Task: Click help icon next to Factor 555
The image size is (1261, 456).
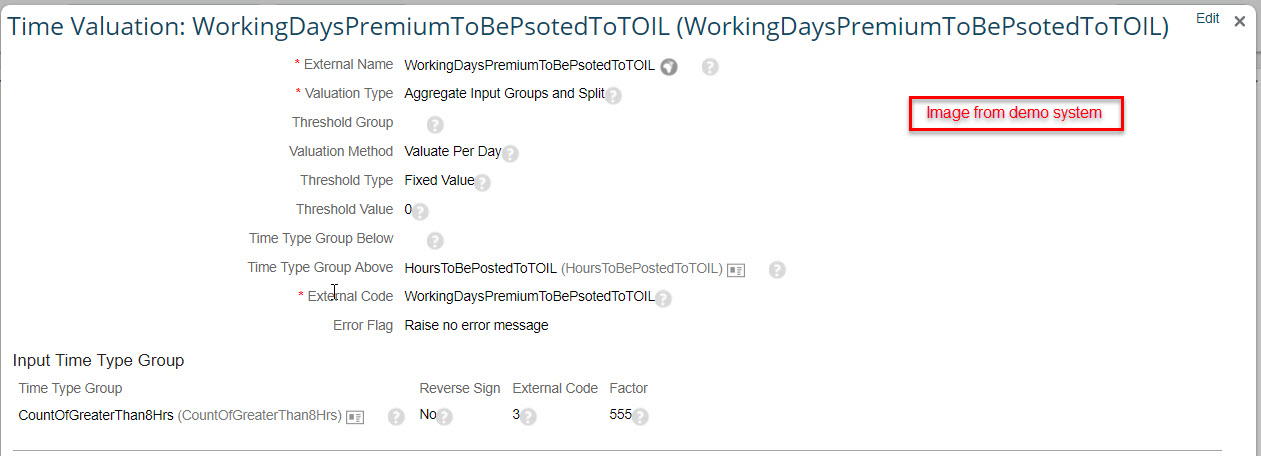Action: pos(640,417)
